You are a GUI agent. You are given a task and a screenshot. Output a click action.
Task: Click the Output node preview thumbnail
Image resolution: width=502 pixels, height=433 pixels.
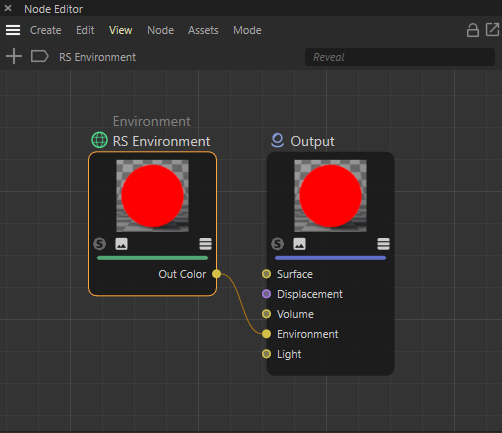point(330,196)
